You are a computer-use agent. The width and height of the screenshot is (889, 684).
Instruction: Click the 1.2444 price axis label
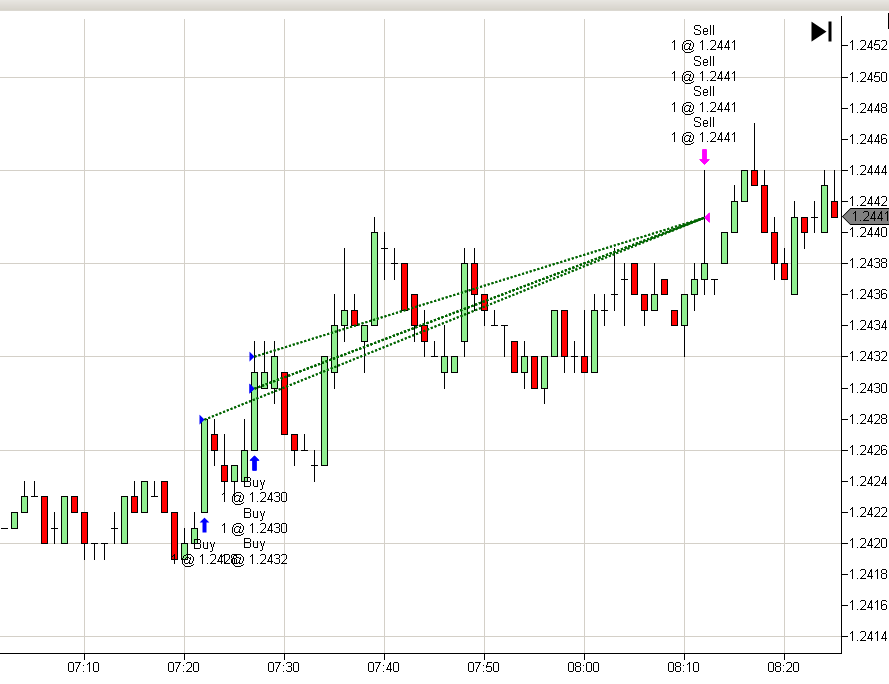868,170
